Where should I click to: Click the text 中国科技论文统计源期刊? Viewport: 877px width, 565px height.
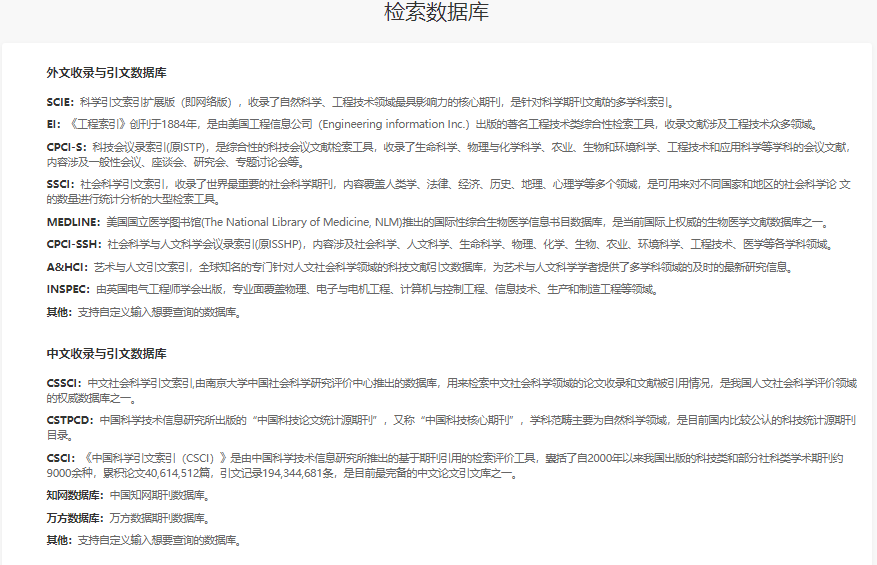tap(315, 420)
